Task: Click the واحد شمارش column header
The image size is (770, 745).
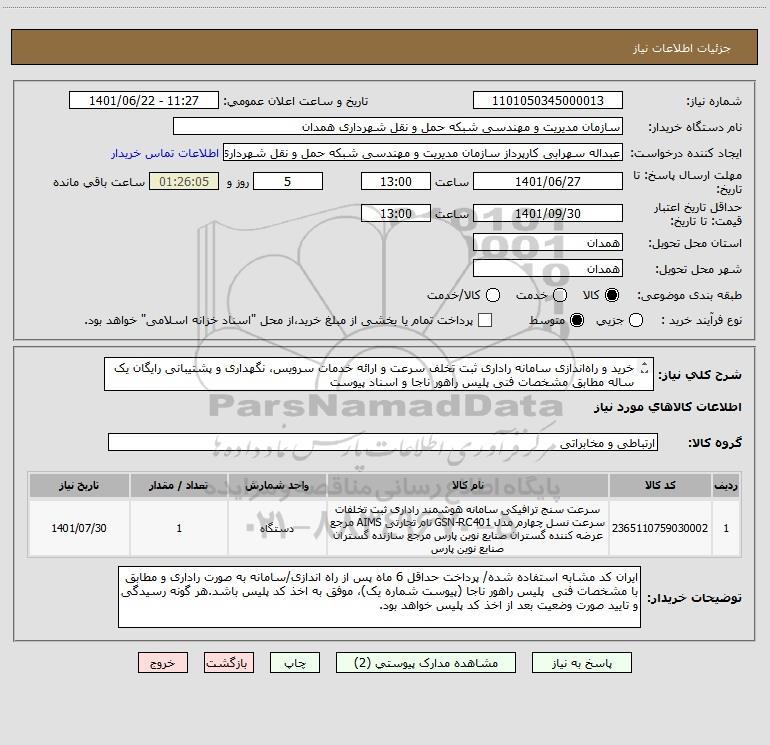Action: (x=277, y=485)
